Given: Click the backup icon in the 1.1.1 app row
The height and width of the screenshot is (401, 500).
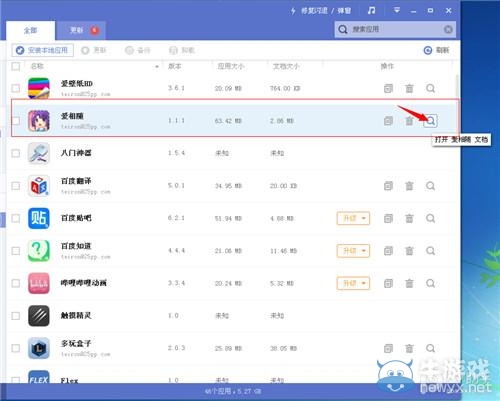Looking at the screenshot, I should (x=388, y=121).
